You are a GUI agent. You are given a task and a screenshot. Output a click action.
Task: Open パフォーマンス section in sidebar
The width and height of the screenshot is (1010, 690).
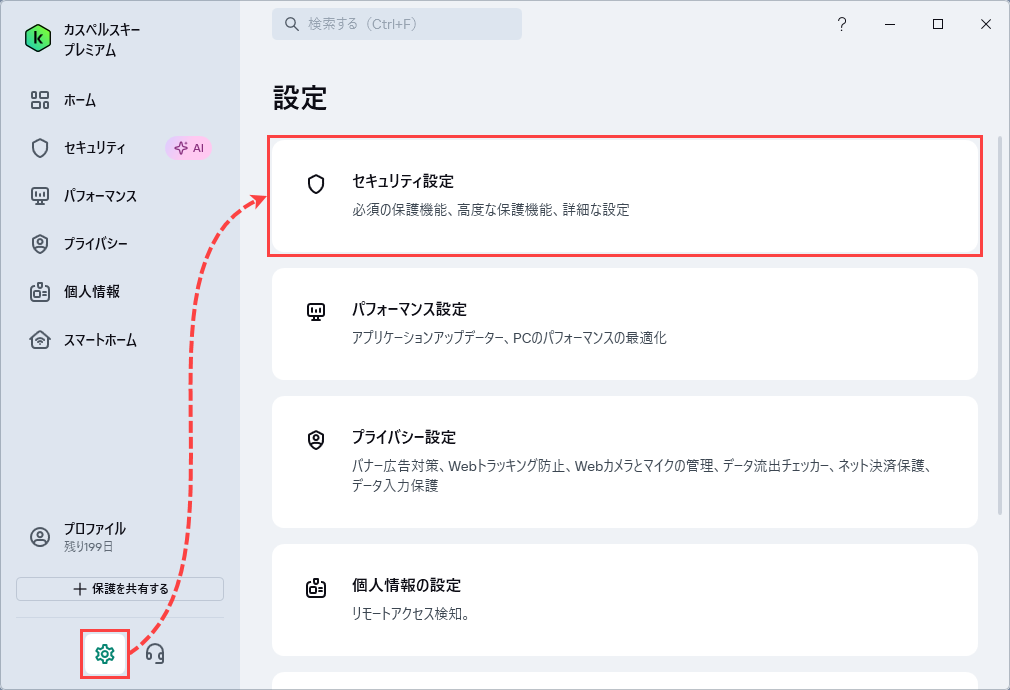click(x=100, y=196)
